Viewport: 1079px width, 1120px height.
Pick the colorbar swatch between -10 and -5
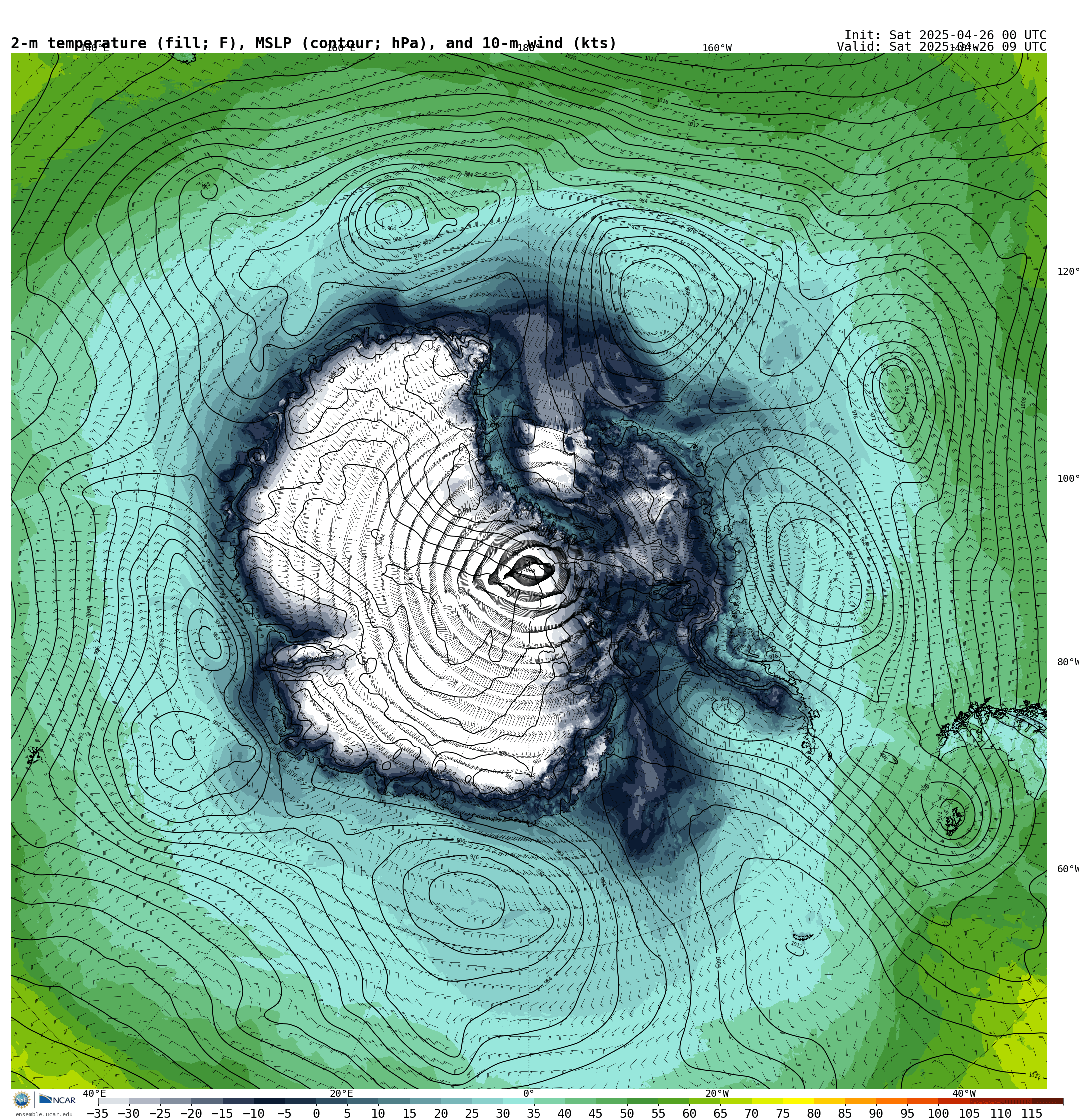pyautogui.click(x=269, y=1101)
